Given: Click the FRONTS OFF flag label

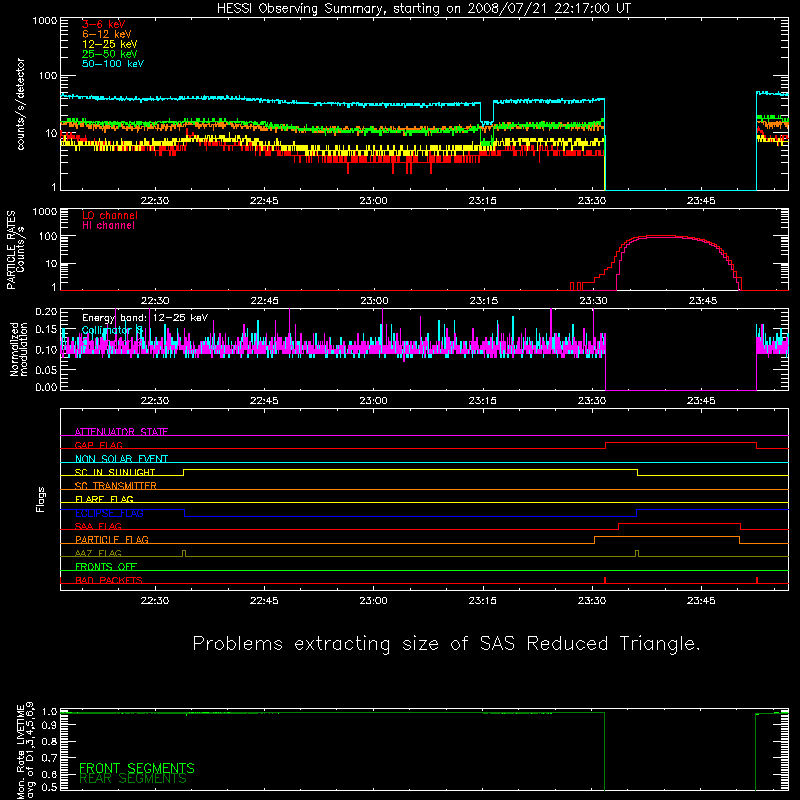Looking at the screenshot, I should coord(106,566).
